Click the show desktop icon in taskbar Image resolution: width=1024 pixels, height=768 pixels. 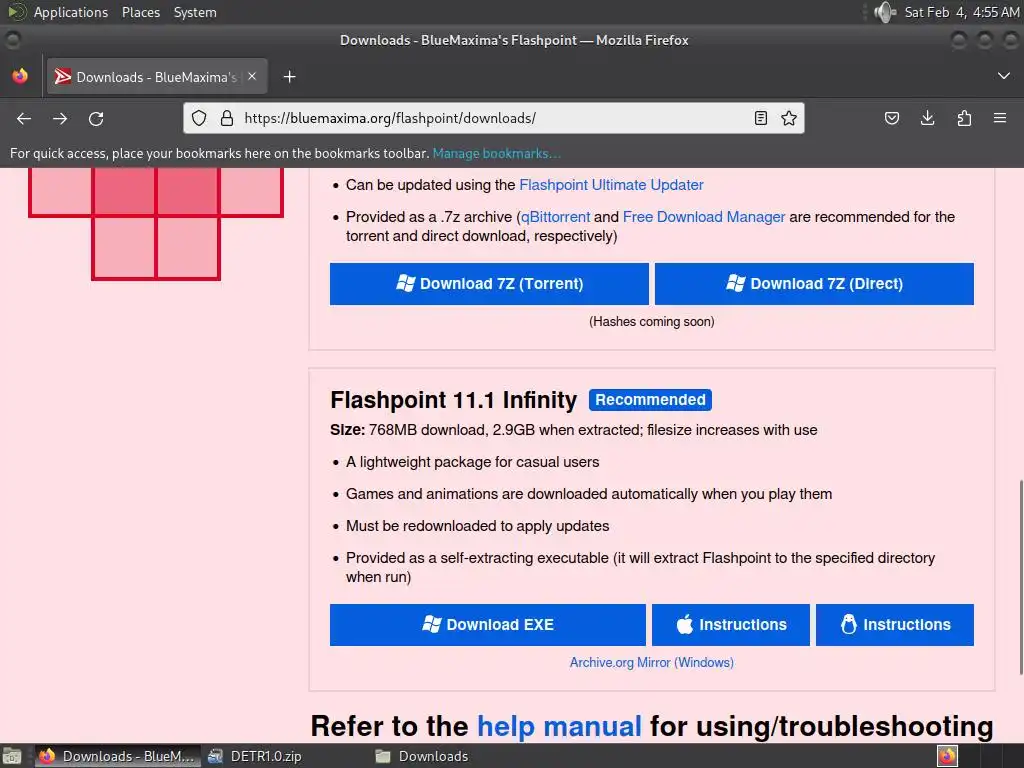(x=11, y=756)
